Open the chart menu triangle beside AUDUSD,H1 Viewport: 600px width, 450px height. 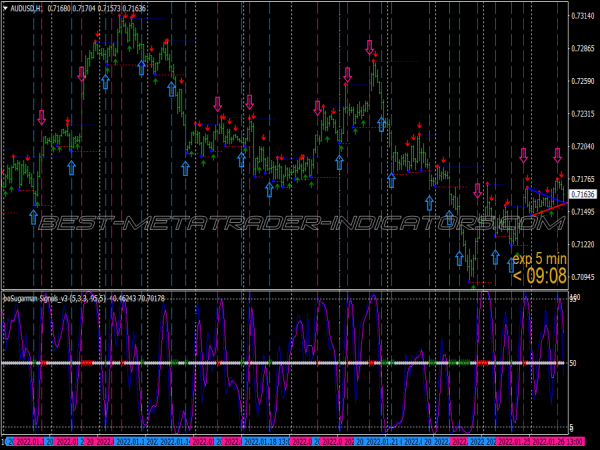tap(5, 9)
